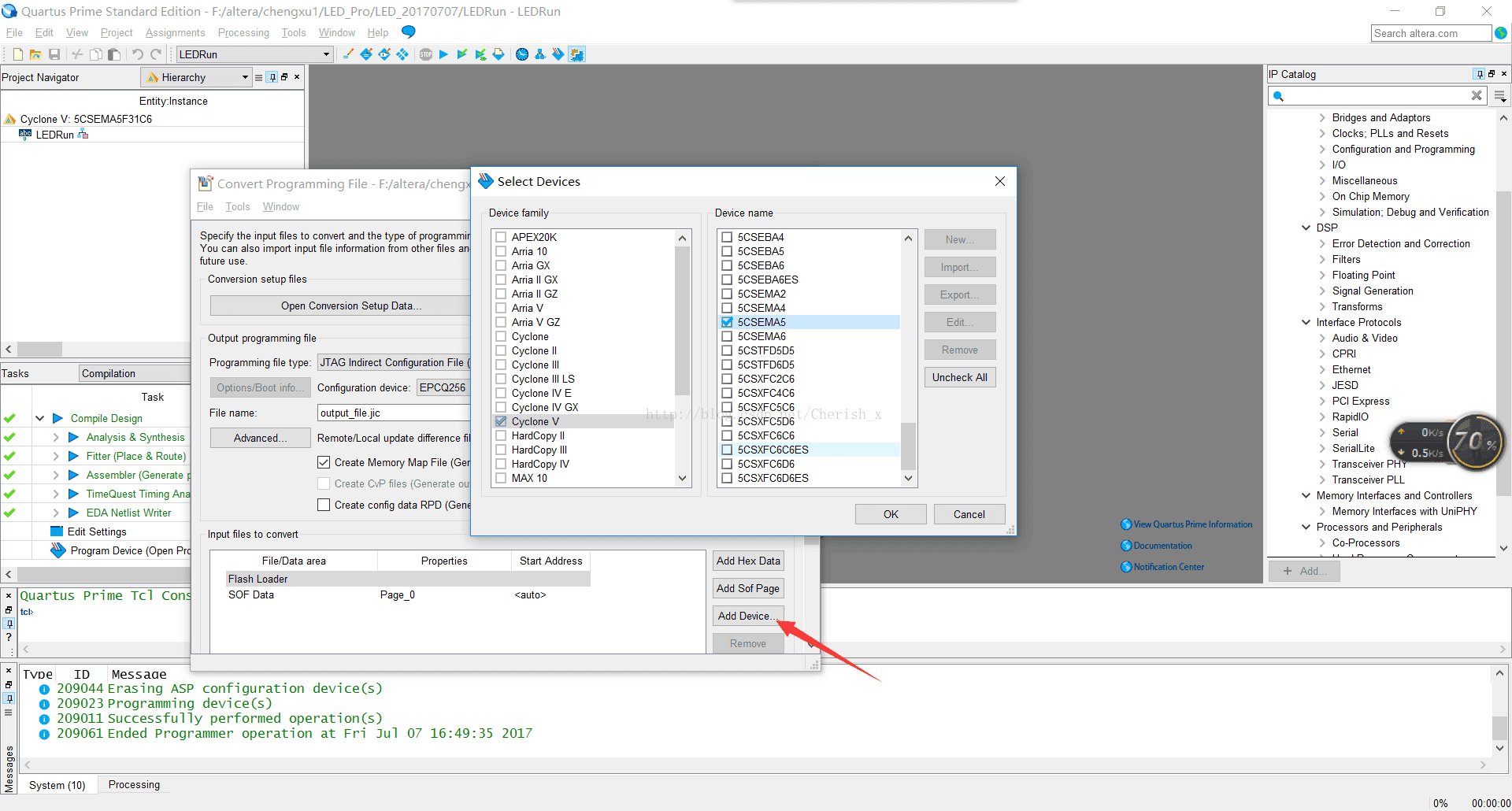Screen dimensions: 1512x811
Task: Collapse the Interface Protocols category
Action: click(1306, 322)
